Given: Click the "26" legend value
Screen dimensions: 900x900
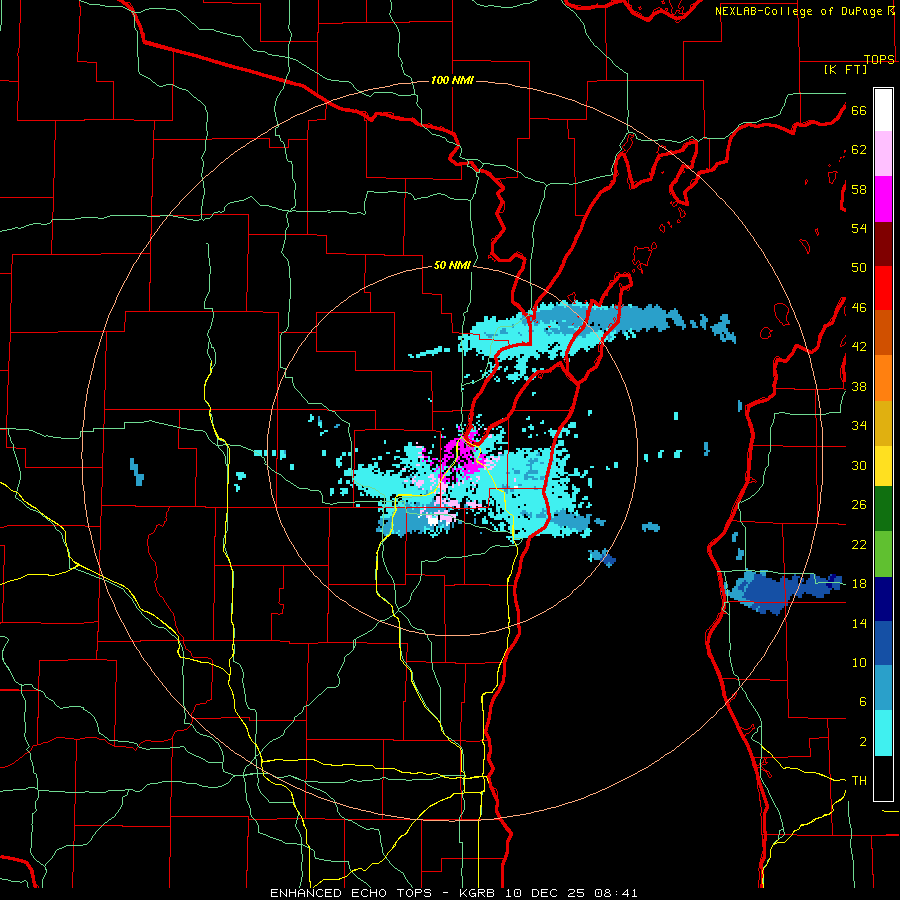Looking at the screenshot, I should pyautogui.click(x=859, y=505).
